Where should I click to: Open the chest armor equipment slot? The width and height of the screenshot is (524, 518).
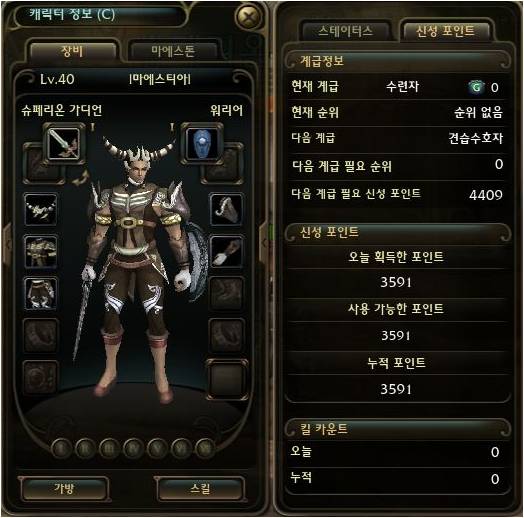tap(41, 251)
